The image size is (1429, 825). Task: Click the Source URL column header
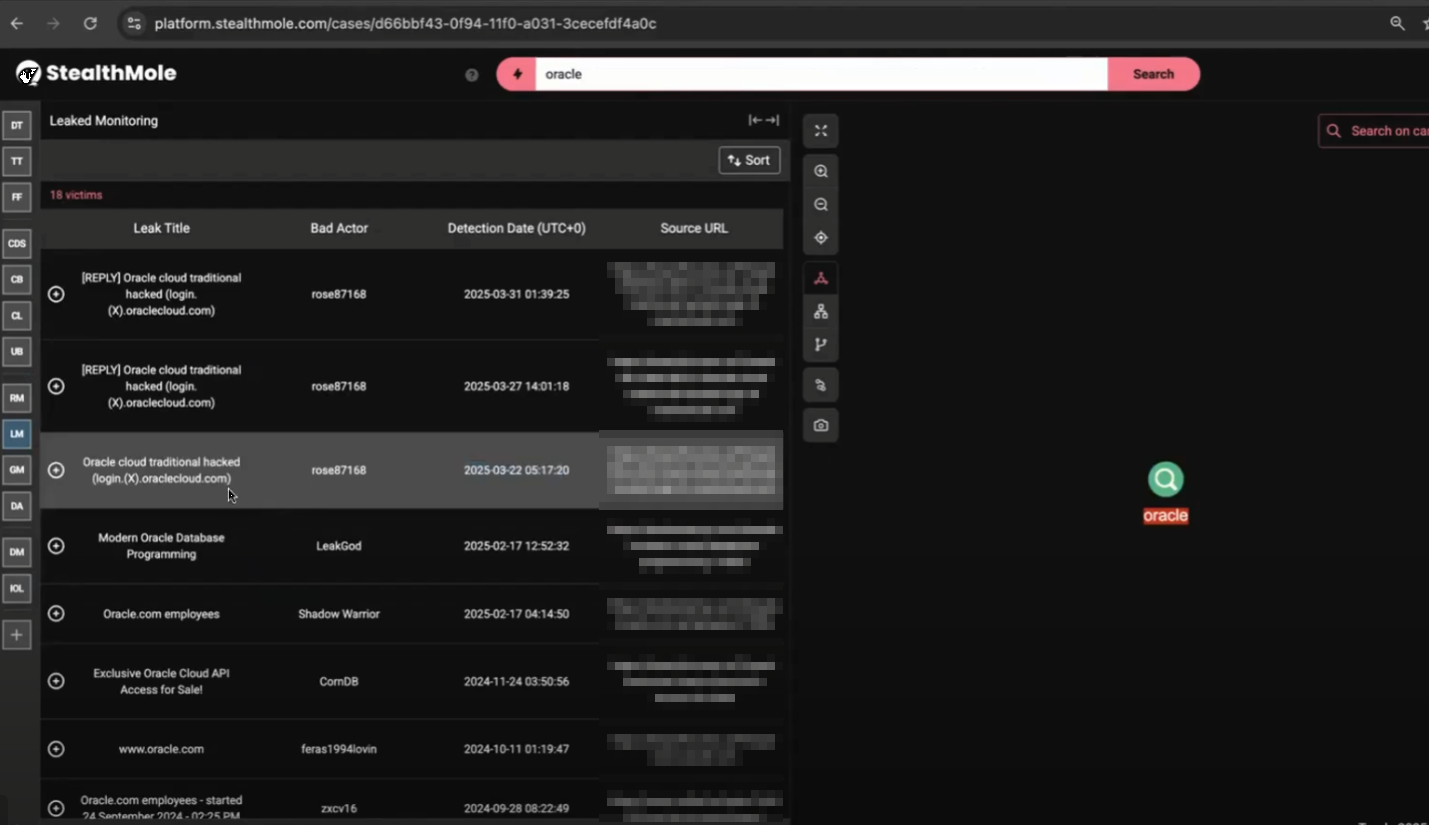694,228
